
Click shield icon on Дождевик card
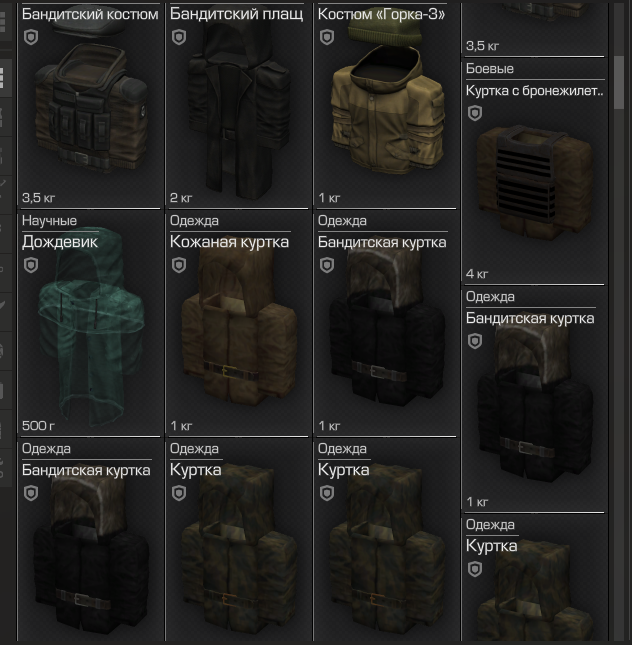(x=31, y=265)
